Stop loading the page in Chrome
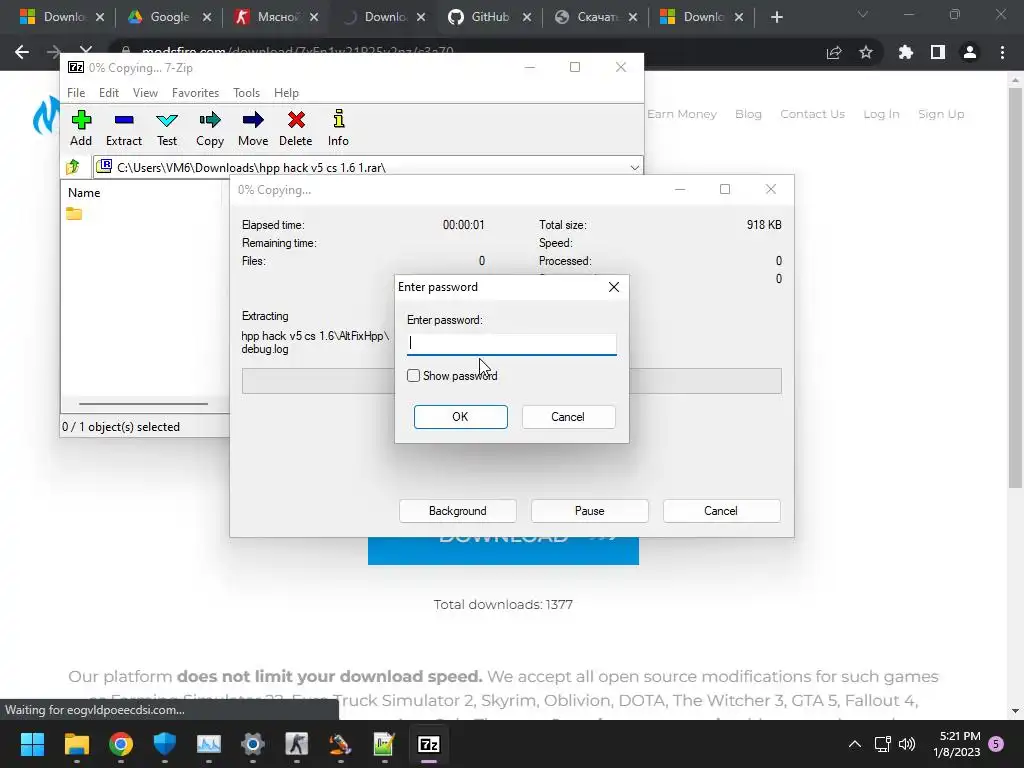1024x768 pixels. click(x=86, y=51)
